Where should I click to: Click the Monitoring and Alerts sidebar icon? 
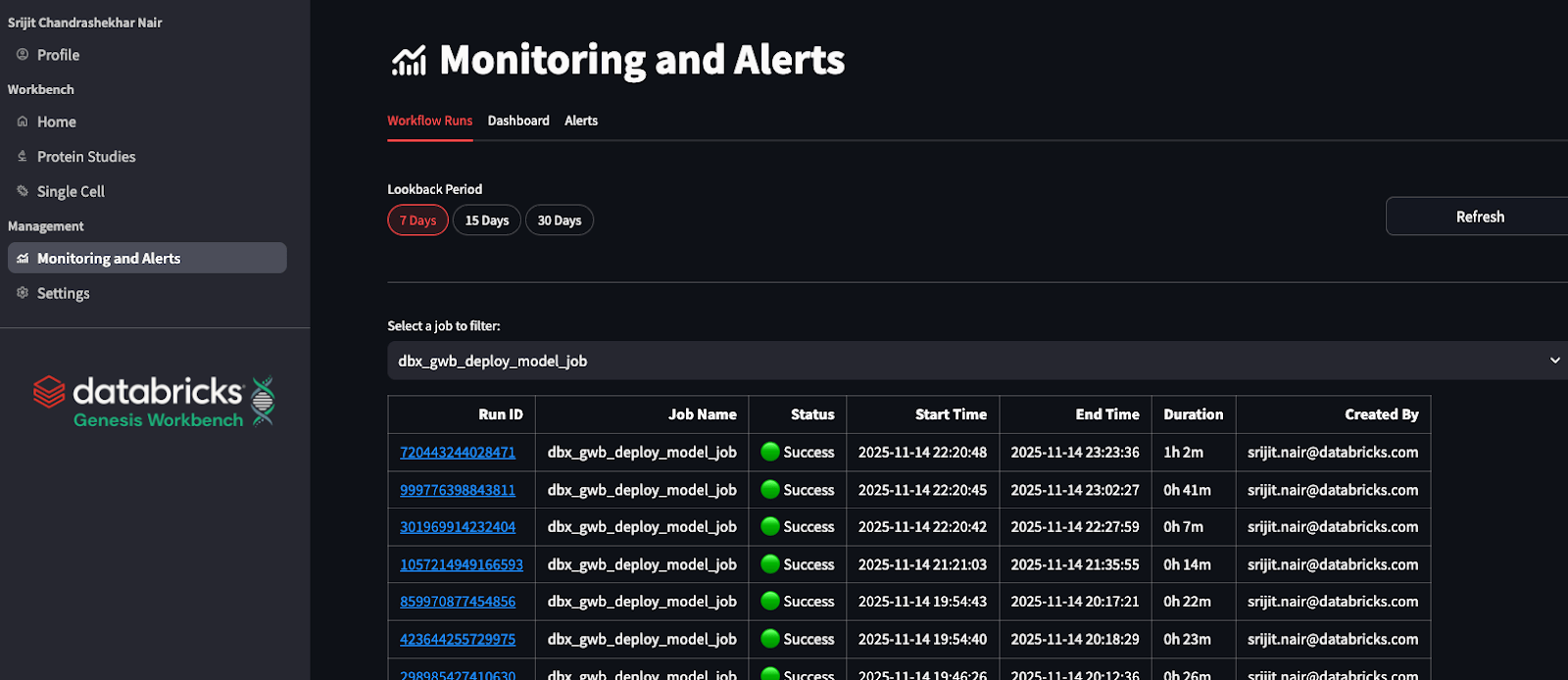(x=23, y=259)
